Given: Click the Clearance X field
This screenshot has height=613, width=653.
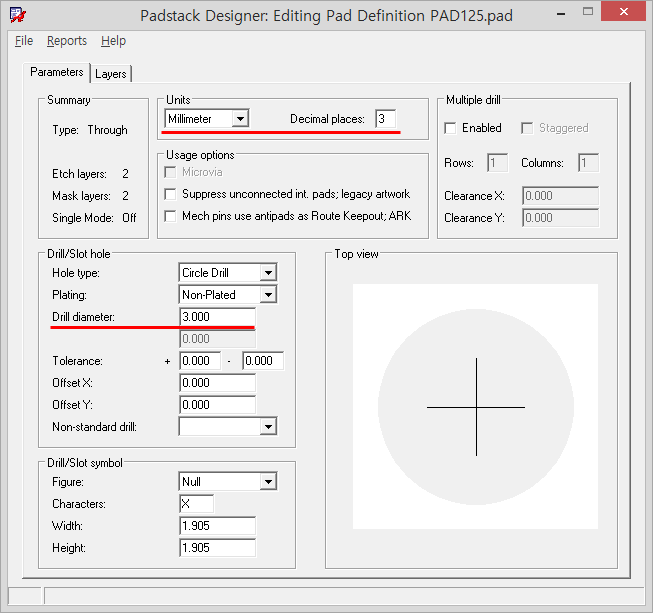Looking at the screenshot, I should [x=561, y=196].
